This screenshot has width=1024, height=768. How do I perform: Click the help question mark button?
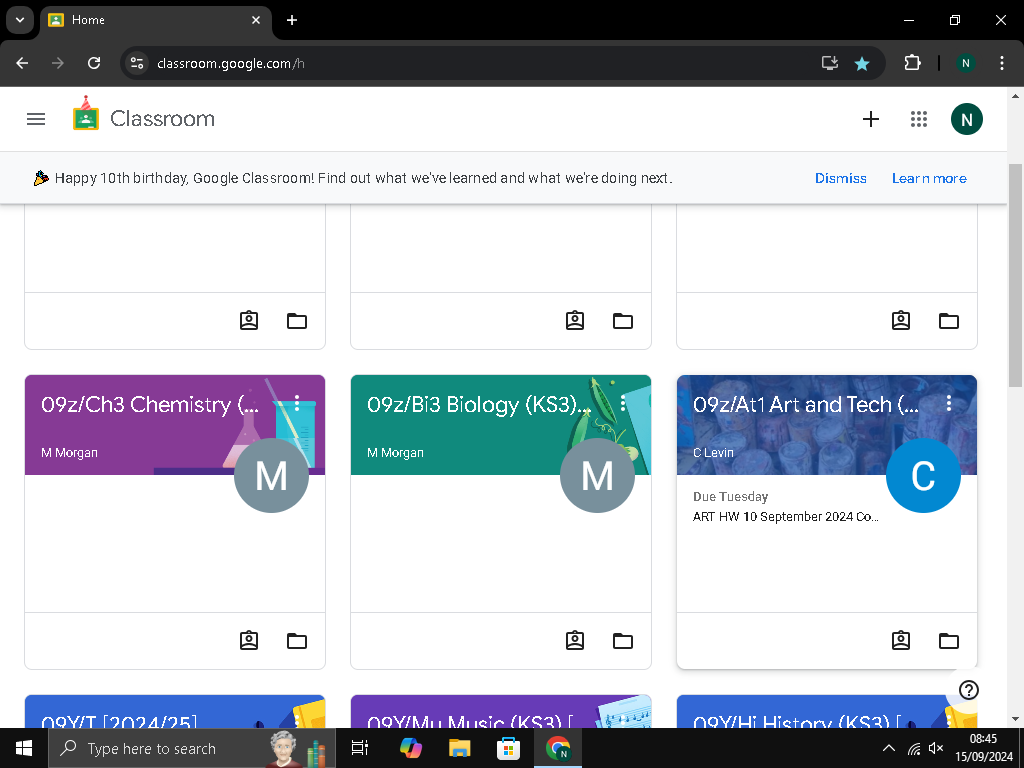[x=968, y=690]
